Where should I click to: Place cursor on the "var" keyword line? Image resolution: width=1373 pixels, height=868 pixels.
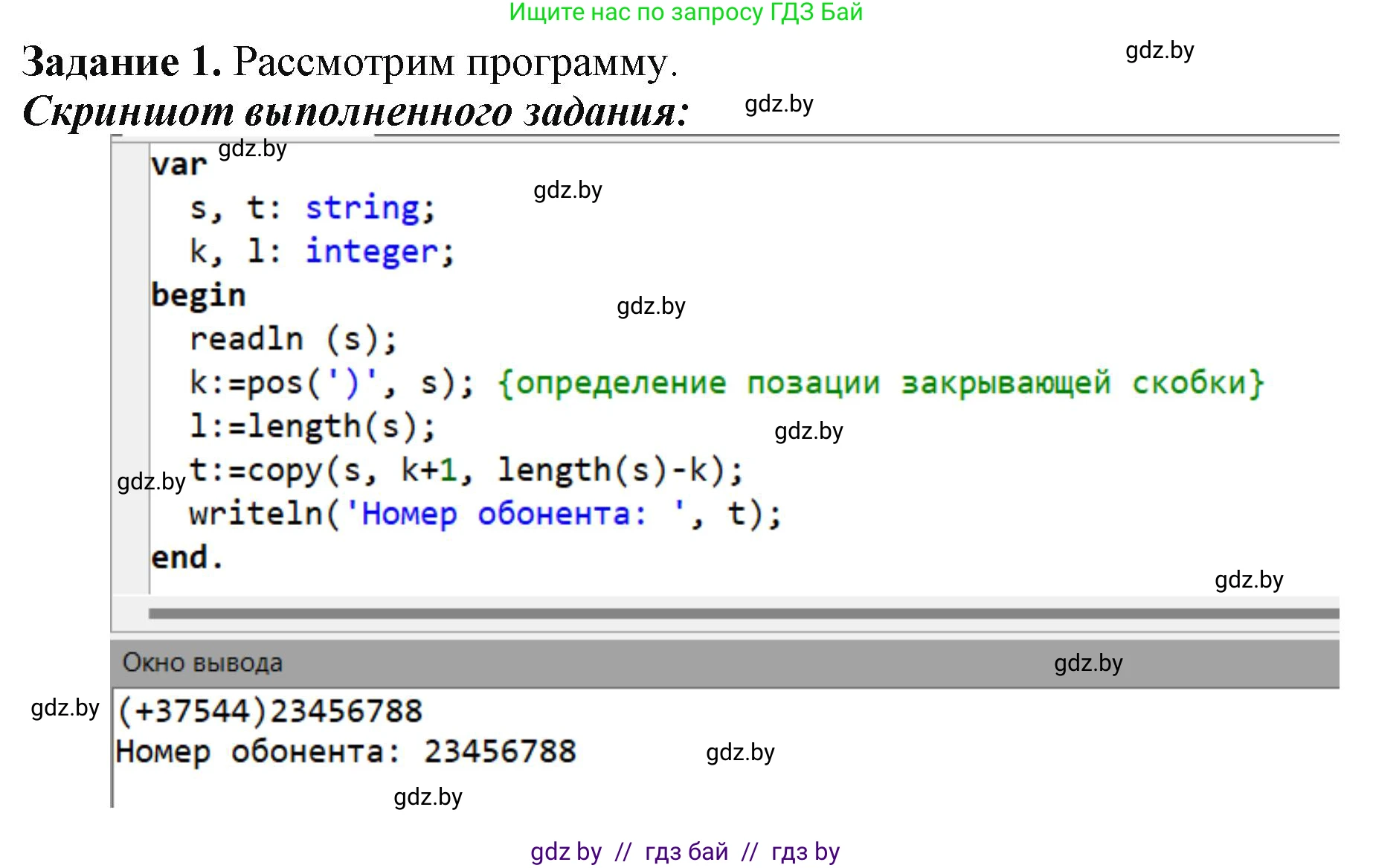point(179,164)
